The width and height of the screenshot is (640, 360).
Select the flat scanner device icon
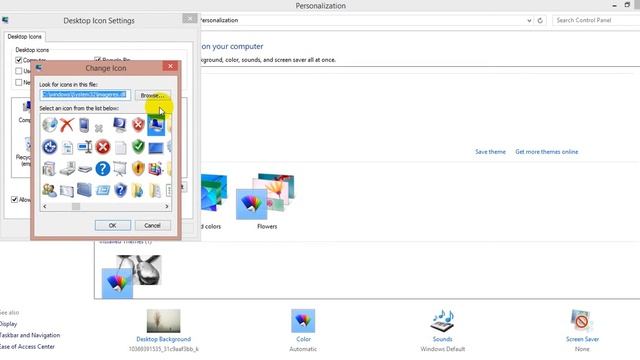[x=85, y=169]
